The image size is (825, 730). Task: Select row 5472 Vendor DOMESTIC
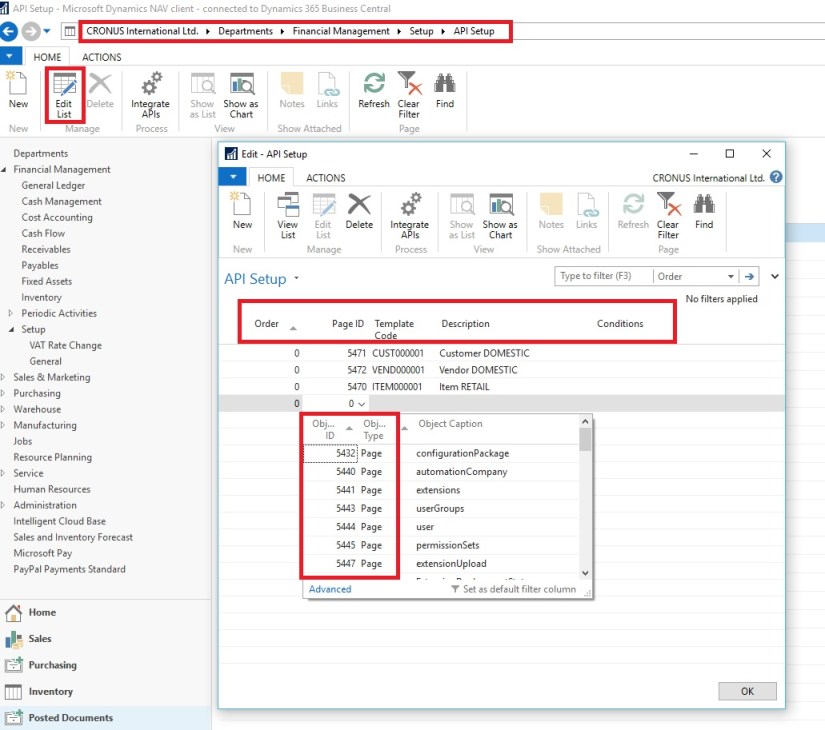point(500,370)
